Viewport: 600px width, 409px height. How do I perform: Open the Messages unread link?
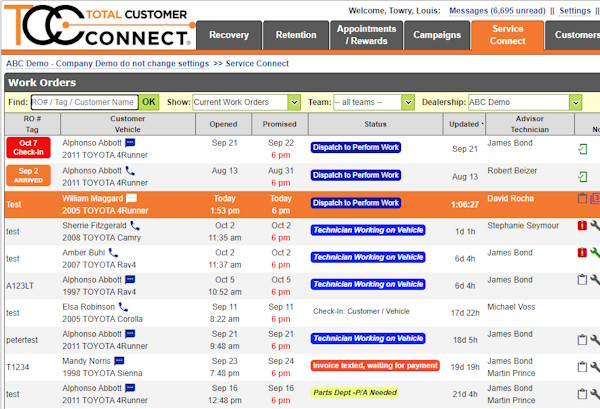[x=497, y=10]
